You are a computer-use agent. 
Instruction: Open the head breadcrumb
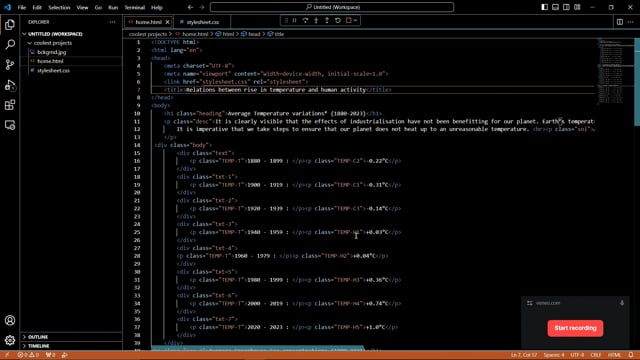coord(251,34)
